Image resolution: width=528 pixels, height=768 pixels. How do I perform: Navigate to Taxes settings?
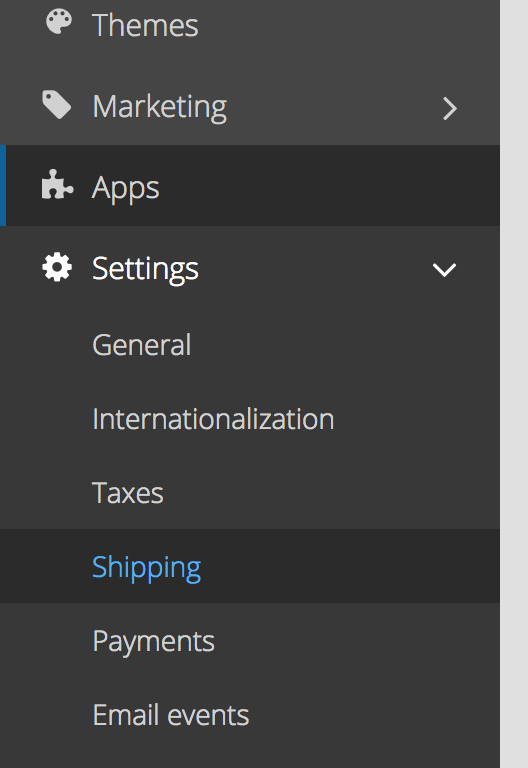pos(128,493)
